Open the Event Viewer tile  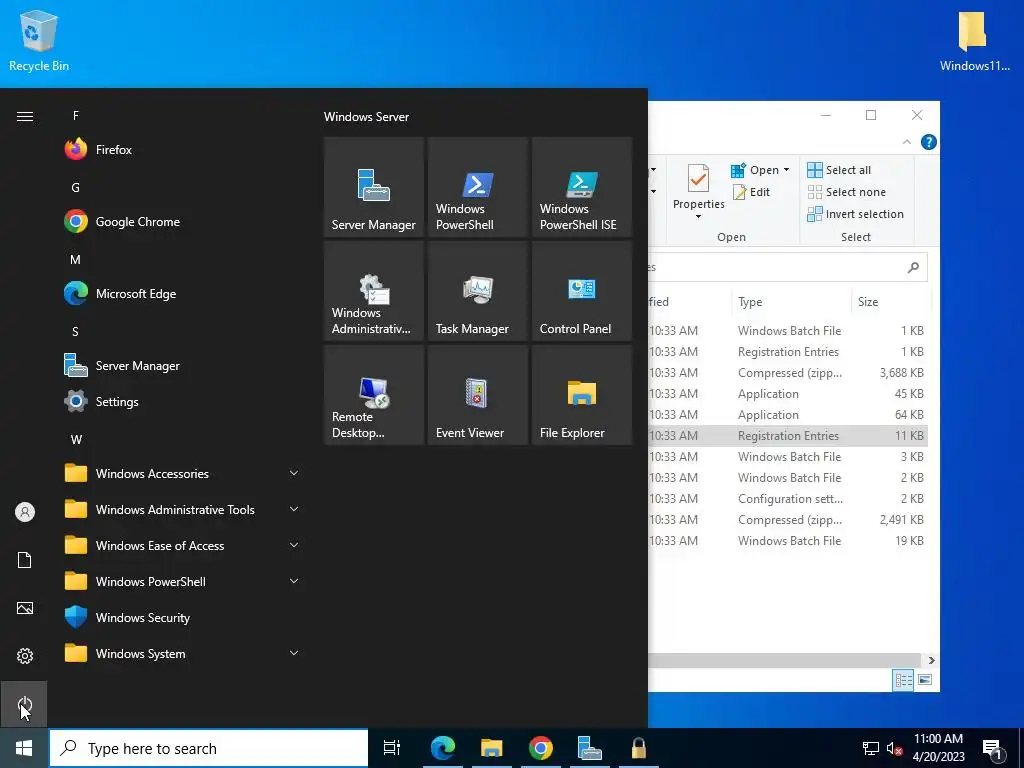[x=477, y=395]
